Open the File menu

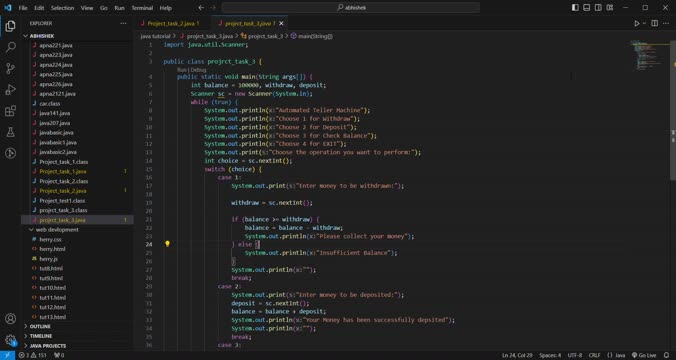pos(23,8)
